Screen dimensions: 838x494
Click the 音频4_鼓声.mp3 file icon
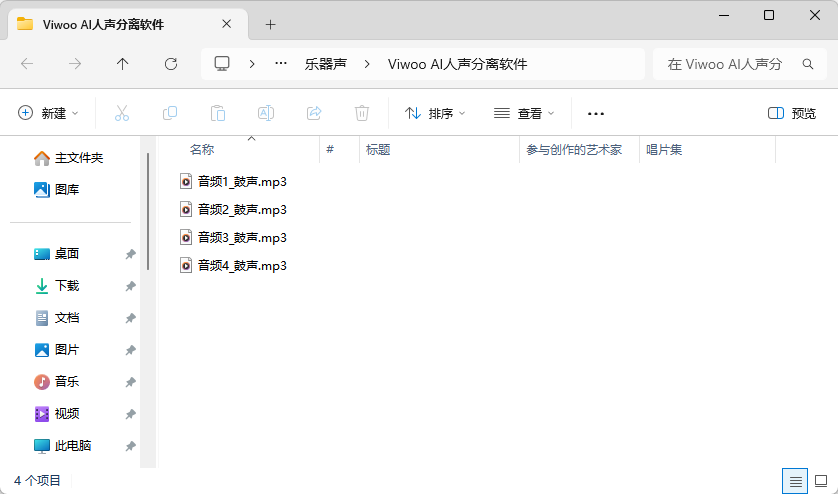click(185, 265)
